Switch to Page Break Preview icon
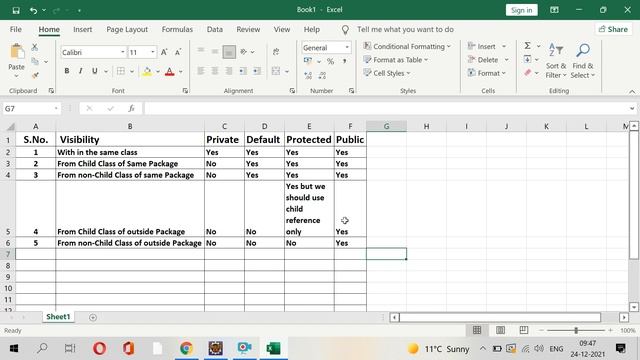This screenshot has height=360, width=640. point(524,330)
